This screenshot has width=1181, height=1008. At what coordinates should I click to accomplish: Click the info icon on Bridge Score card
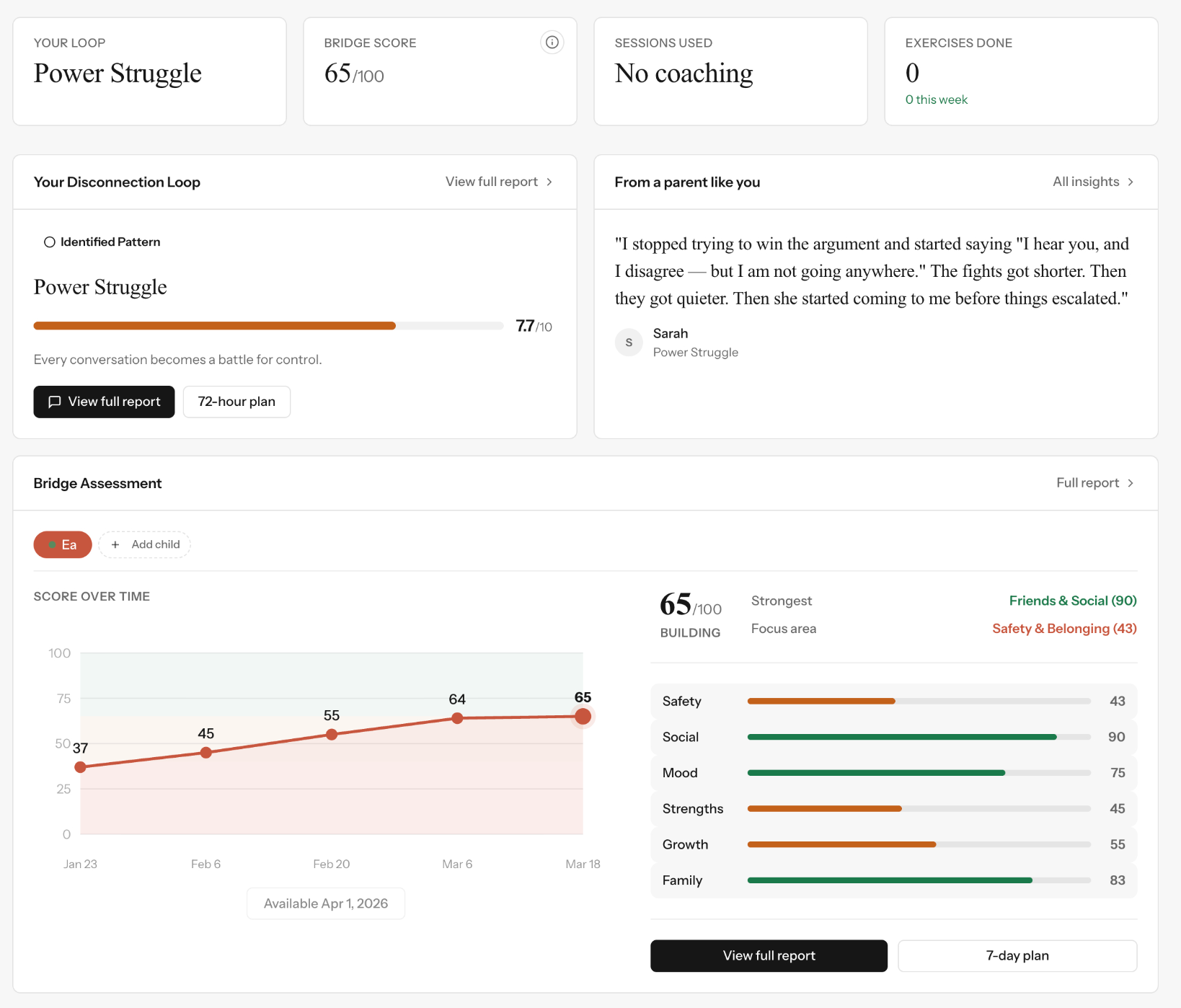click(552, 43)
